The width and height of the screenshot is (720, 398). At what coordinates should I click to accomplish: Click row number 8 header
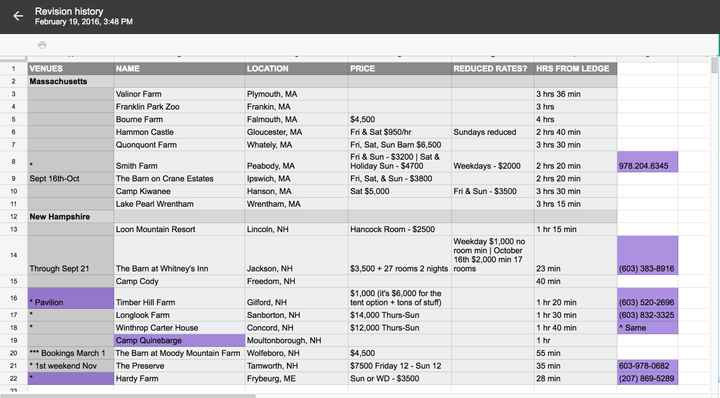point(13,162)
